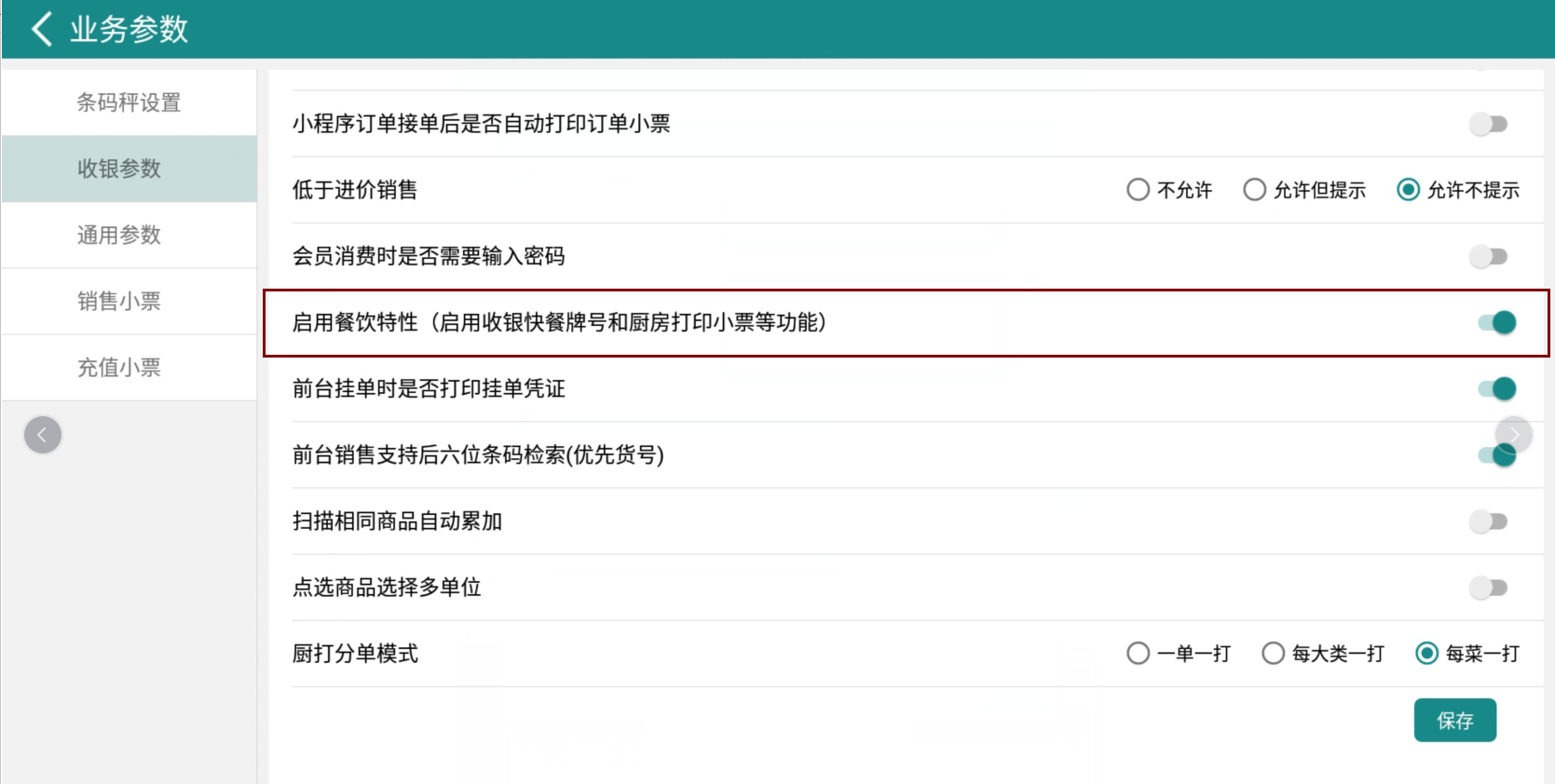This screenshot has height=784, width=1555.
Task: Open the 条码秤设置 tab
Action: pyautogui.click(x=129, y=102)
